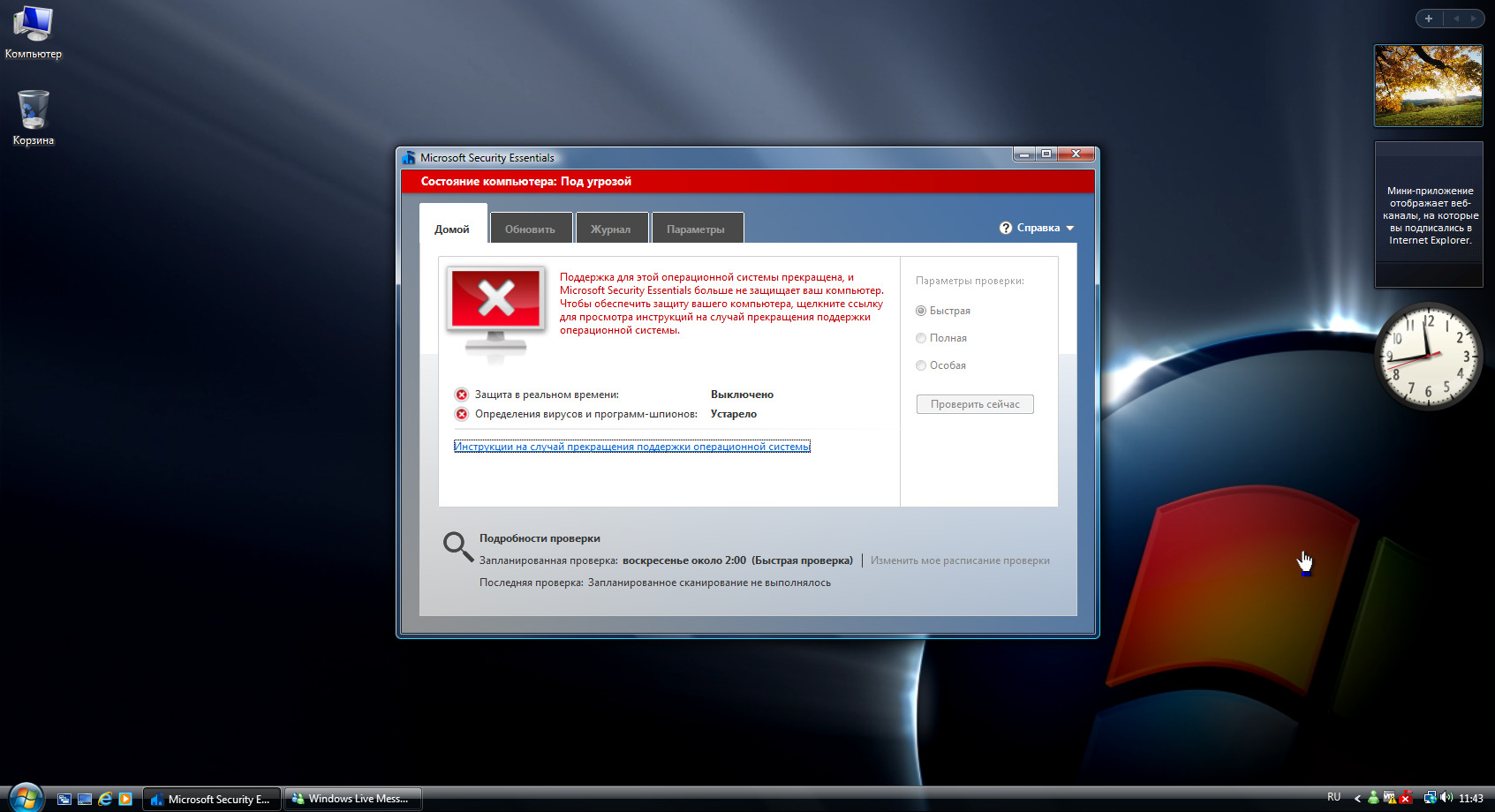Click the Windows Live Messenger taskbar button
This screenshot has width=1495, height=812.
coord(353,799)
